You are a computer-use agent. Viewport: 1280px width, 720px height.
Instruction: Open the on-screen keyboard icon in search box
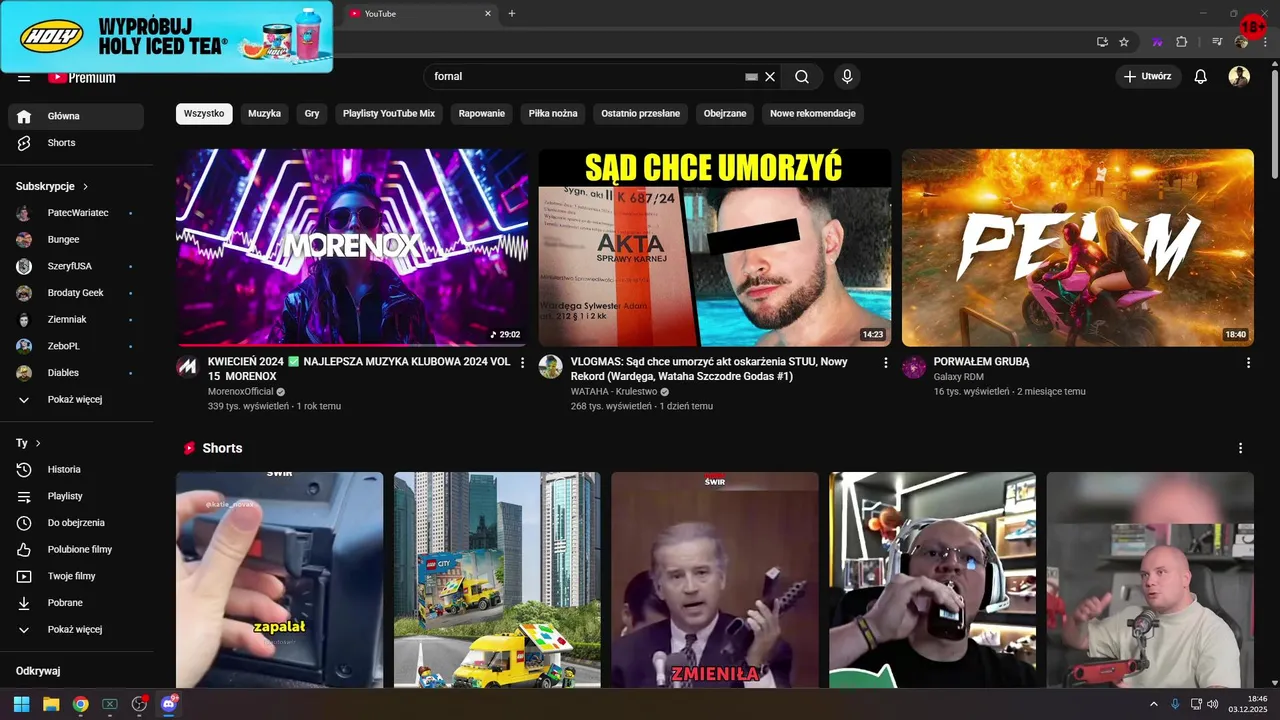tap(752, 76)
